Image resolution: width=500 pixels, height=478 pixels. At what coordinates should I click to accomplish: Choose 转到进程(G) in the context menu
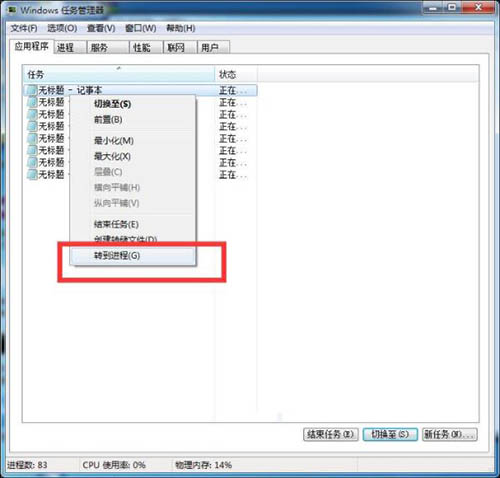pyautogui.click(x=133, y=256)
